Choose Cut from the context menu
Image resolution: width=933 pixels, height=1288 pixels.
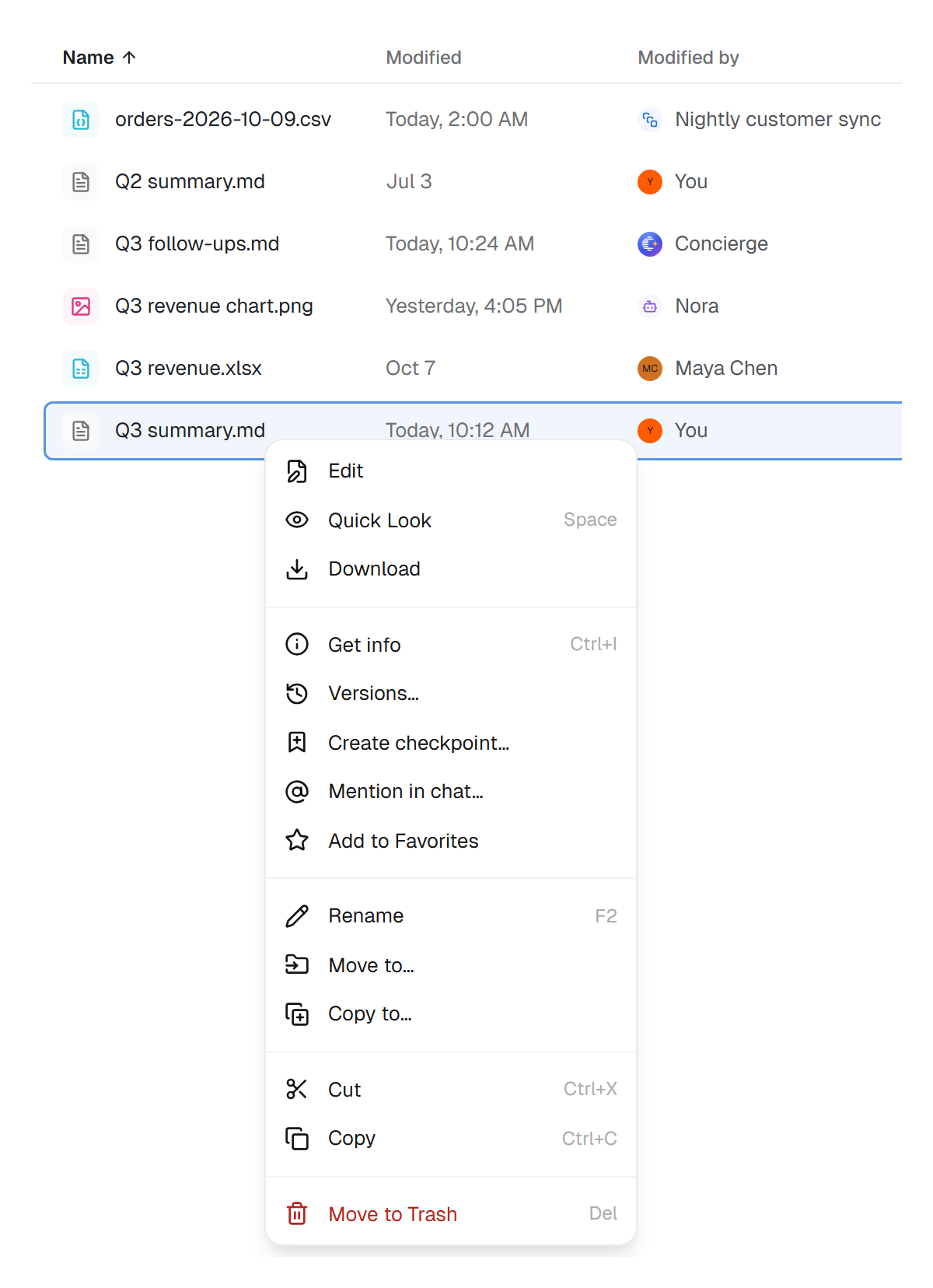451,1089
